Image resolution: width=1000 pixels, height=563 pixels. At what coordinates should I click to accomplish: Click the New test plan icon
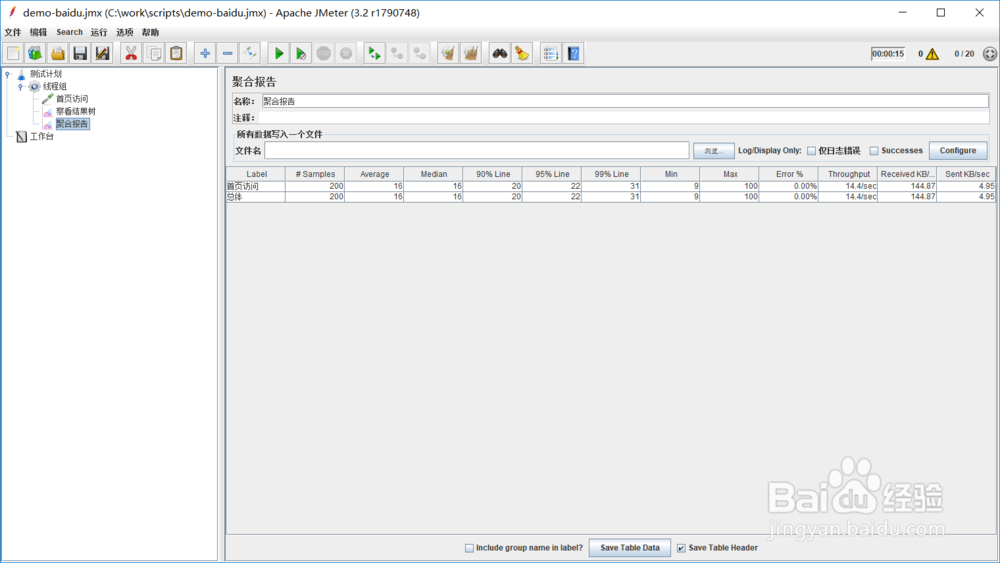coord(13,54)
